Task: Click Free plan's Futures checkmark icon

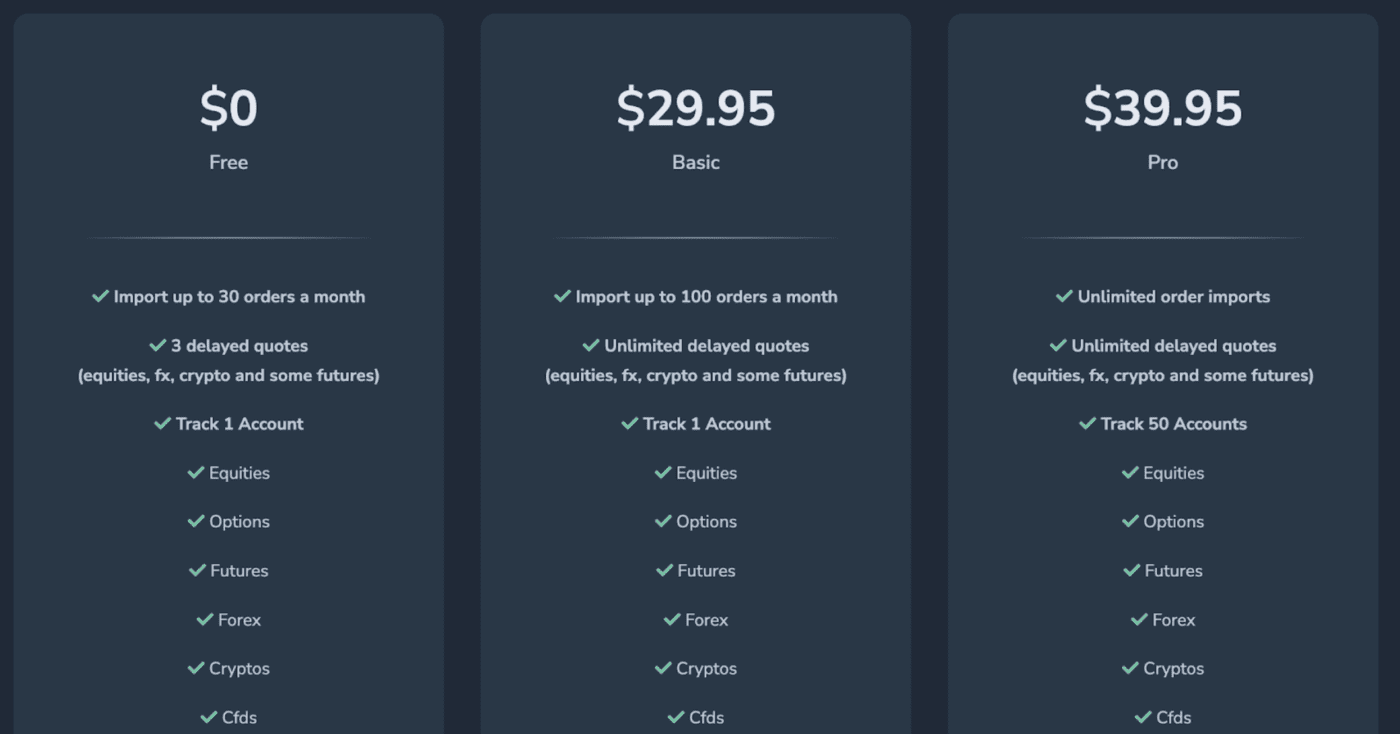Action: (x=197, y=571)
